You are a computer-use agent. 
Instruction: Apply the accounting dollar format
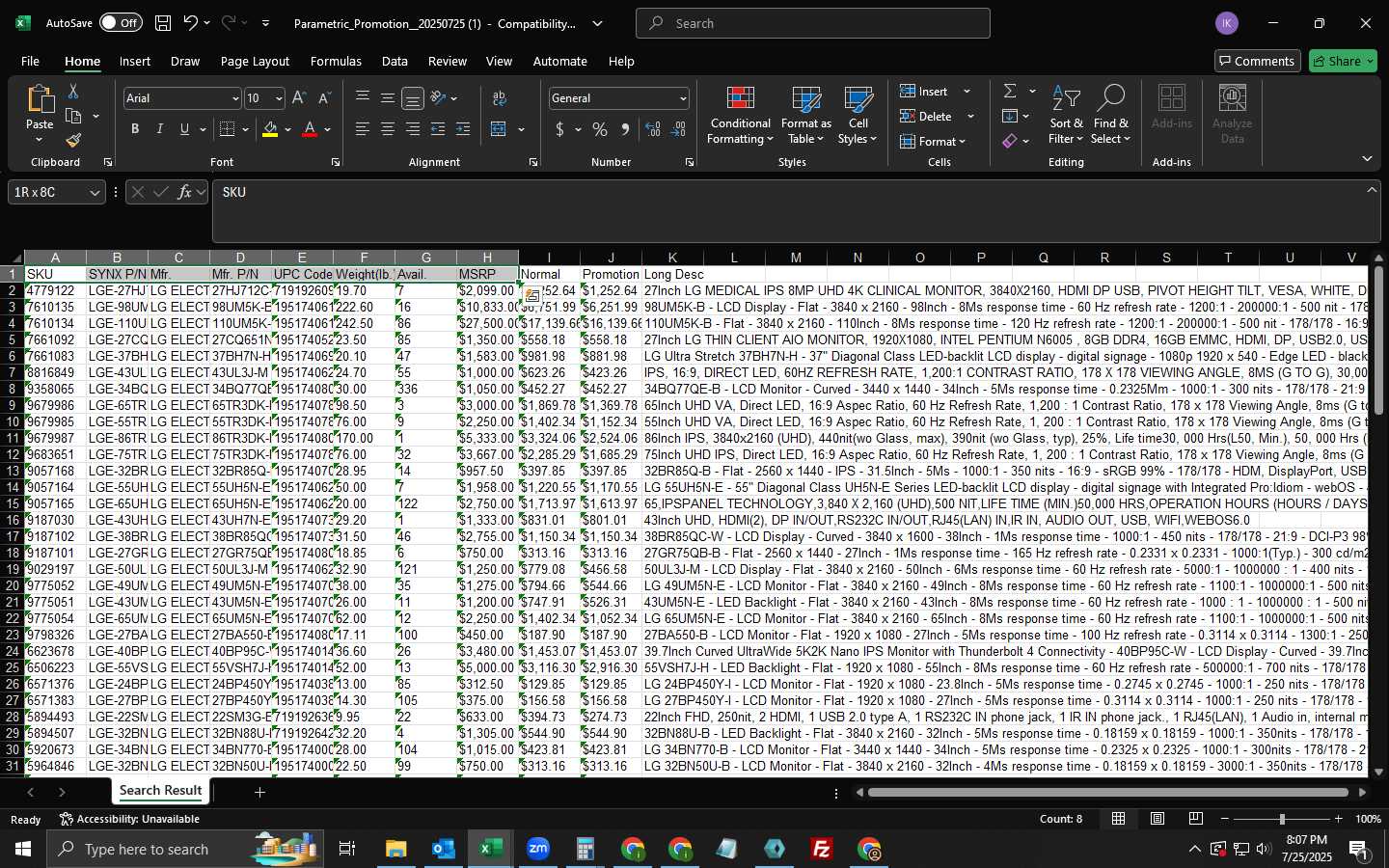(x=559, y=129)
